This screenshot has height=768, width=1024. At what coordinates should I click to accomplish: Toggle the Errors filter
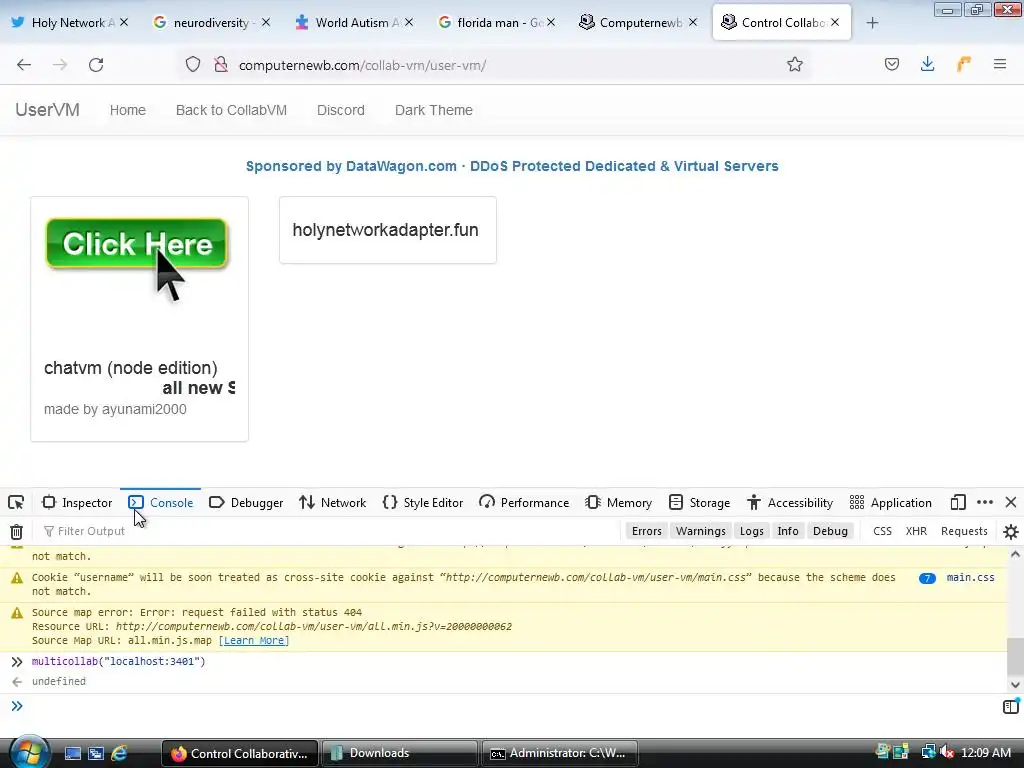(647, 531)
